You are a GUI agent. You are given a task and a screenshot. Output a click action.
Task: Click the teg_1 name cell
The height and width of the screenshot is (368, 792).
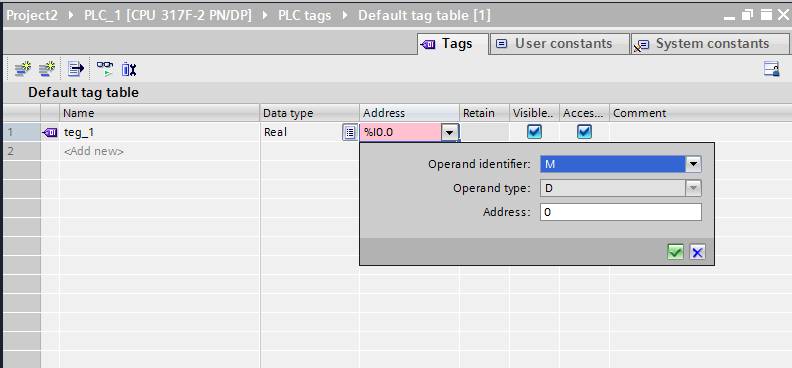tap(160, 132)
